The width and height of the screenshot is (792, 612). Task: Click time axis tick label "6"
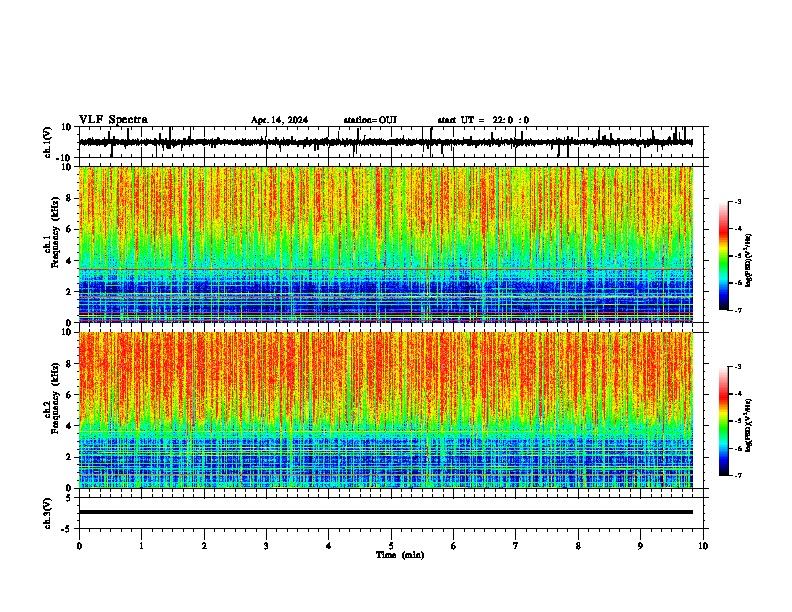pyautogui.click(x=454, y=546)
